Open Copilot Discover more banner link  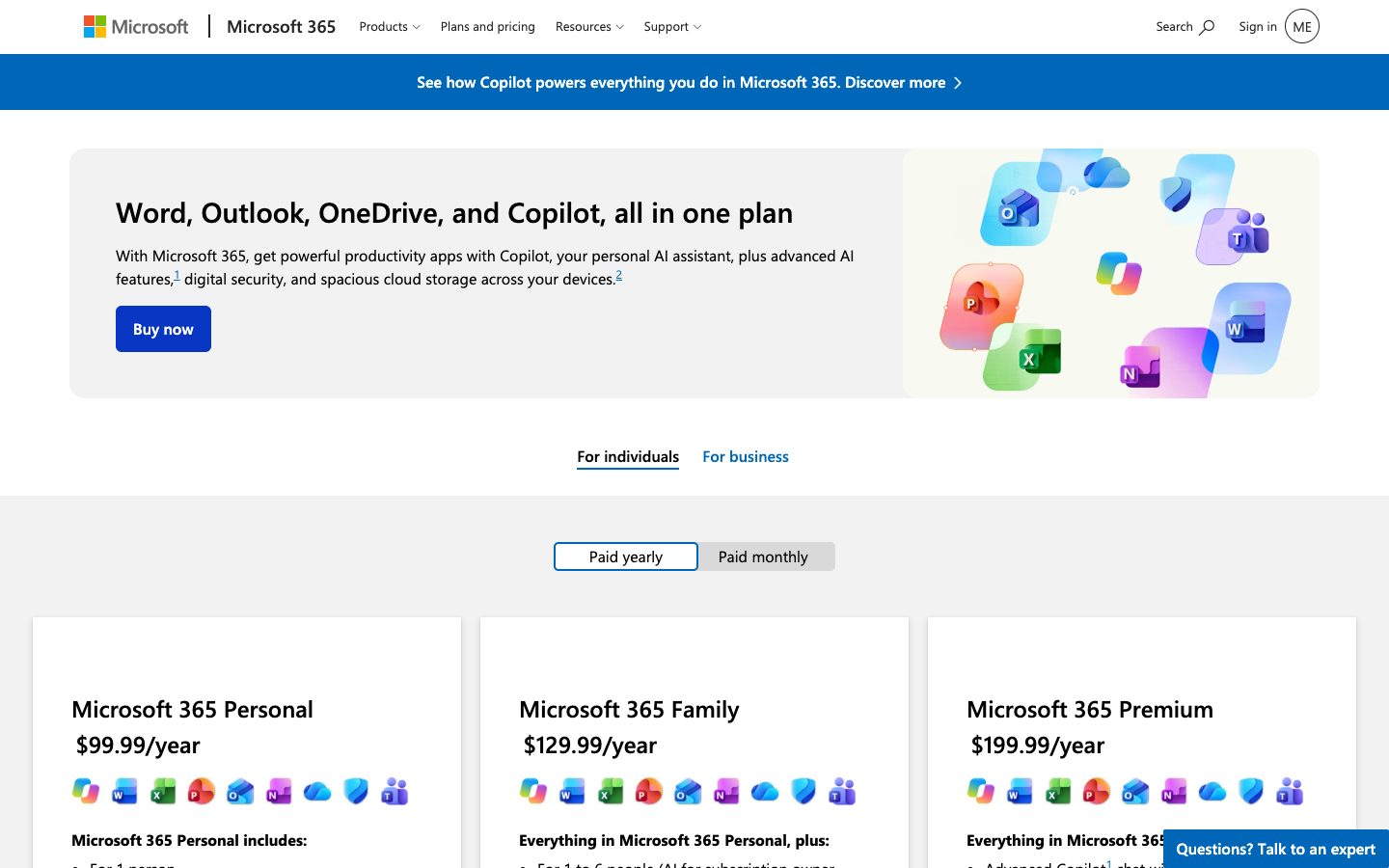click(x=690, y=83)
